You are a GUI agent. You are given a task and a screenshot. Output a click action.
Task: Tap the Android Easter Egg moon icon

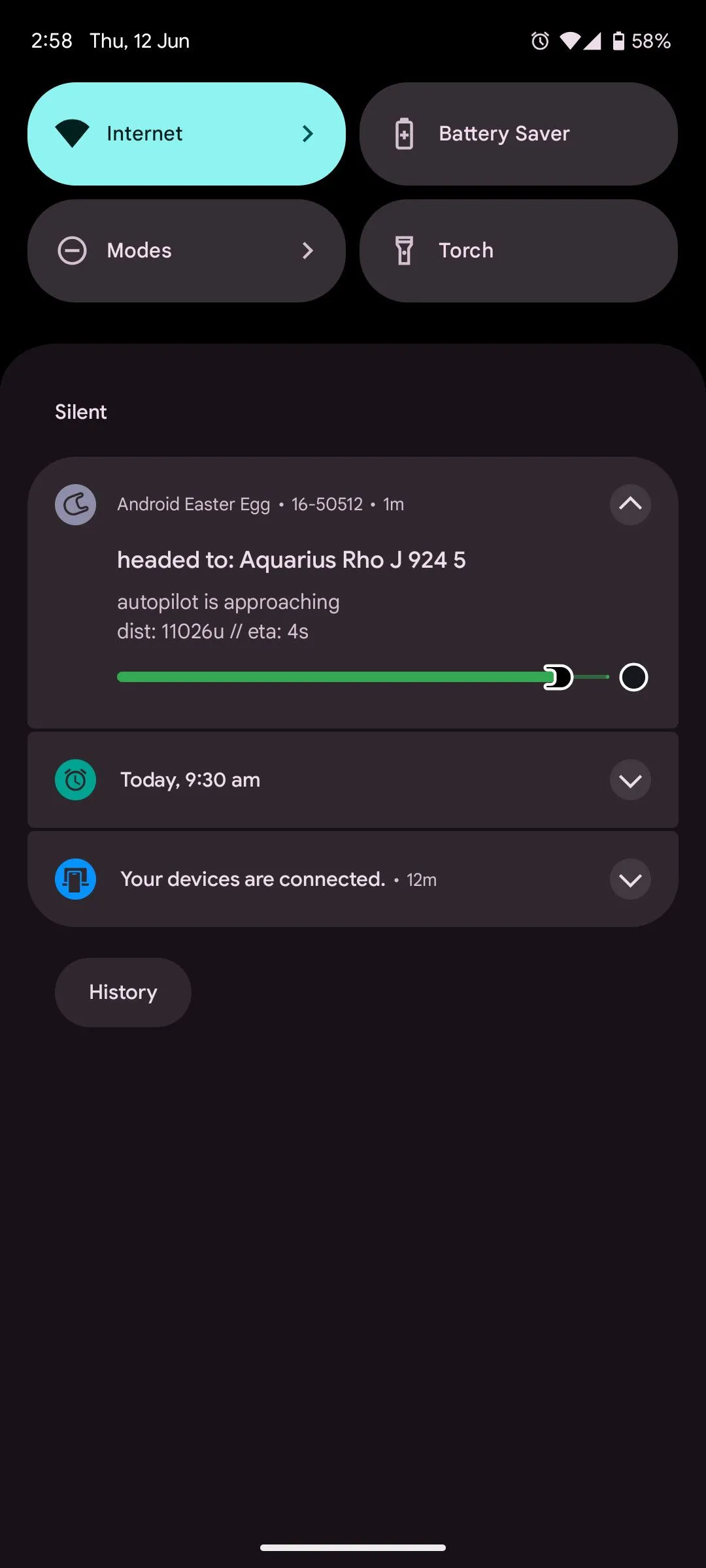tap(75, 504)
